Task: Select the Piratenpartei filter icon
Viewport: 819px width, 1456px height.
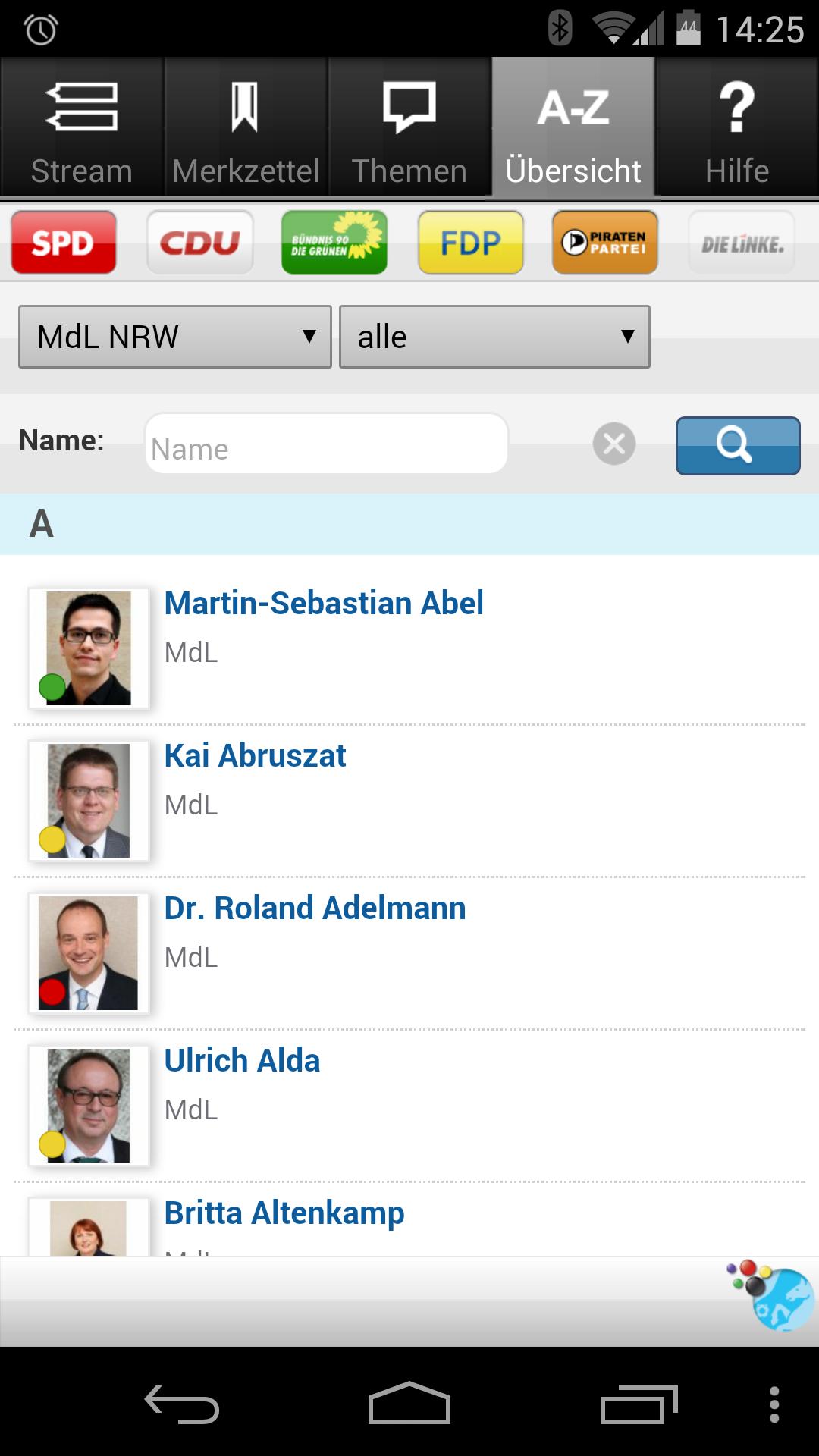Action: [x=604, y=242]
